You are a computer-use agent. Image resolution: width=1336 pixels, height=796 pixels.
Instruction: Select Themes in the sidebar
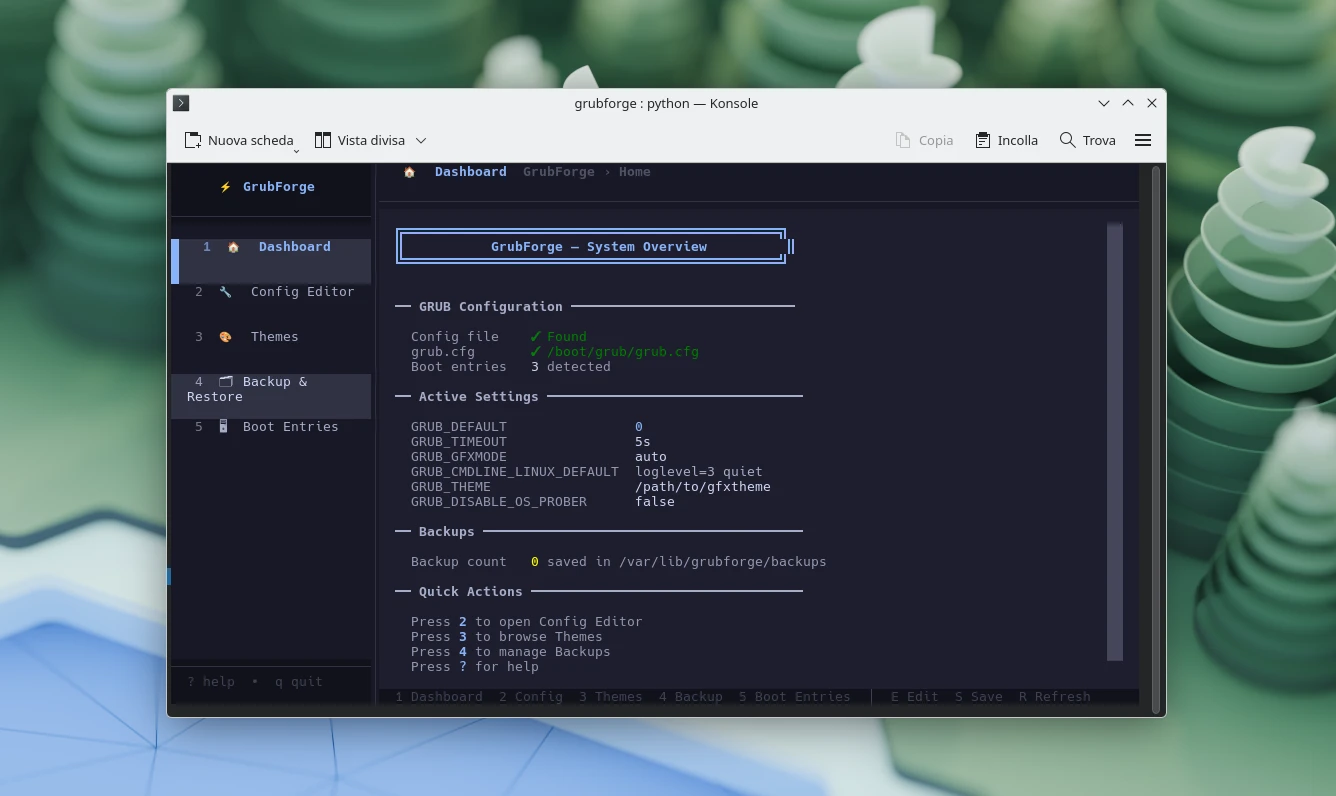click(x=274, y=337)
